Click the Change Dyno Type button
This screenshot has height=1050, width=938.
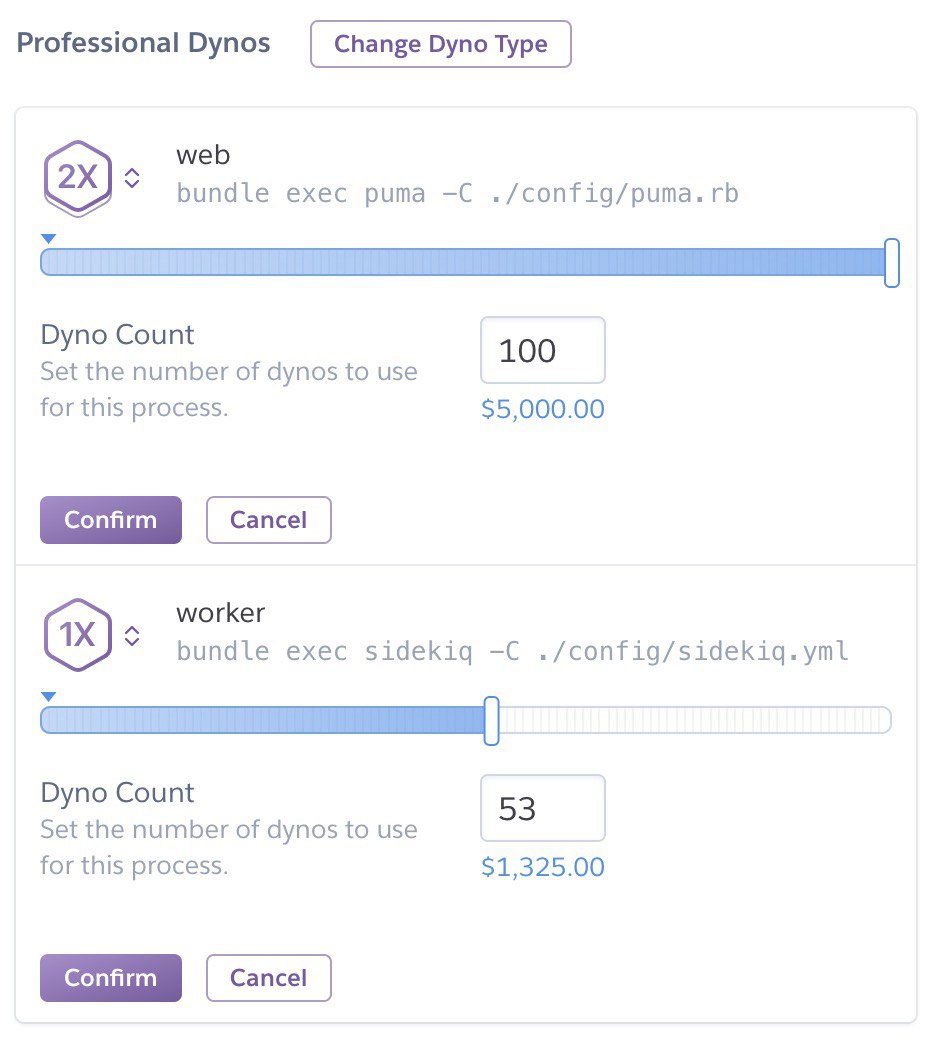(440, 45)
